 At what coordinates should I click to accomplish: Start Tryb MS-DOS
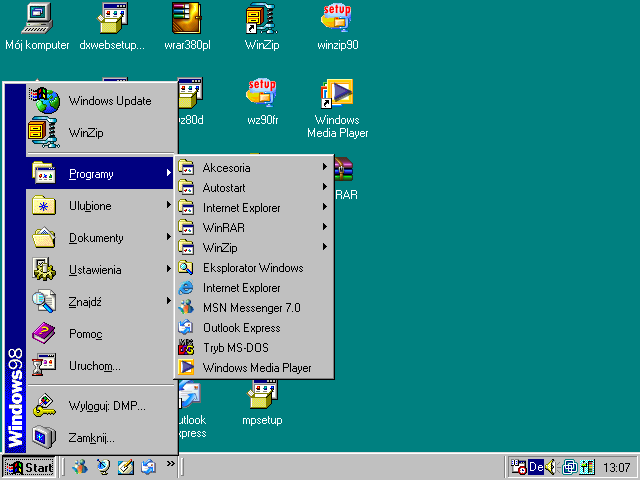(x=254, y=348)
